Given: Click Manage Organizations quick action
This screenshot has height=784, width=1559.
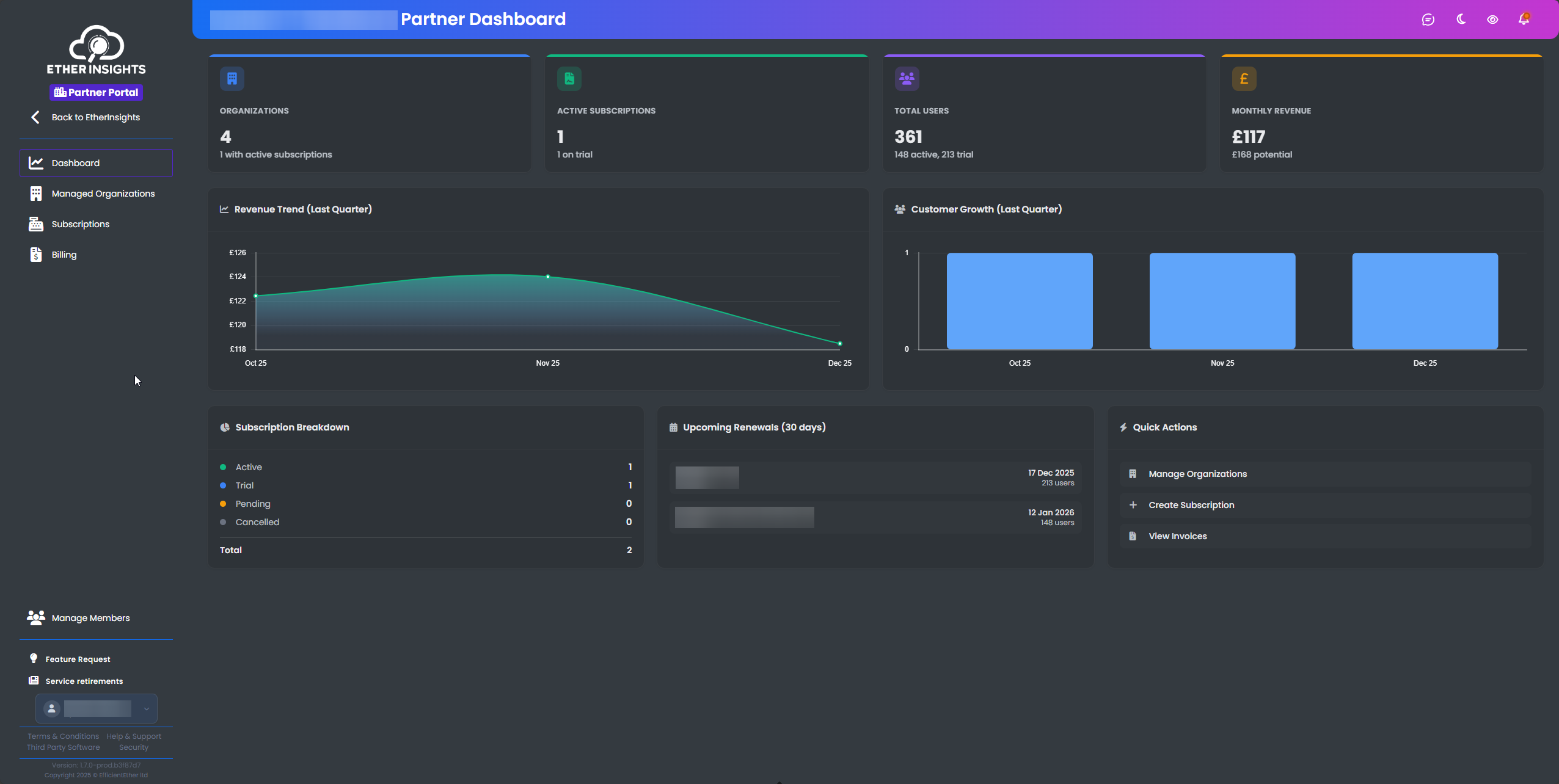Looking at the screenshot, I should point(1326,474).
